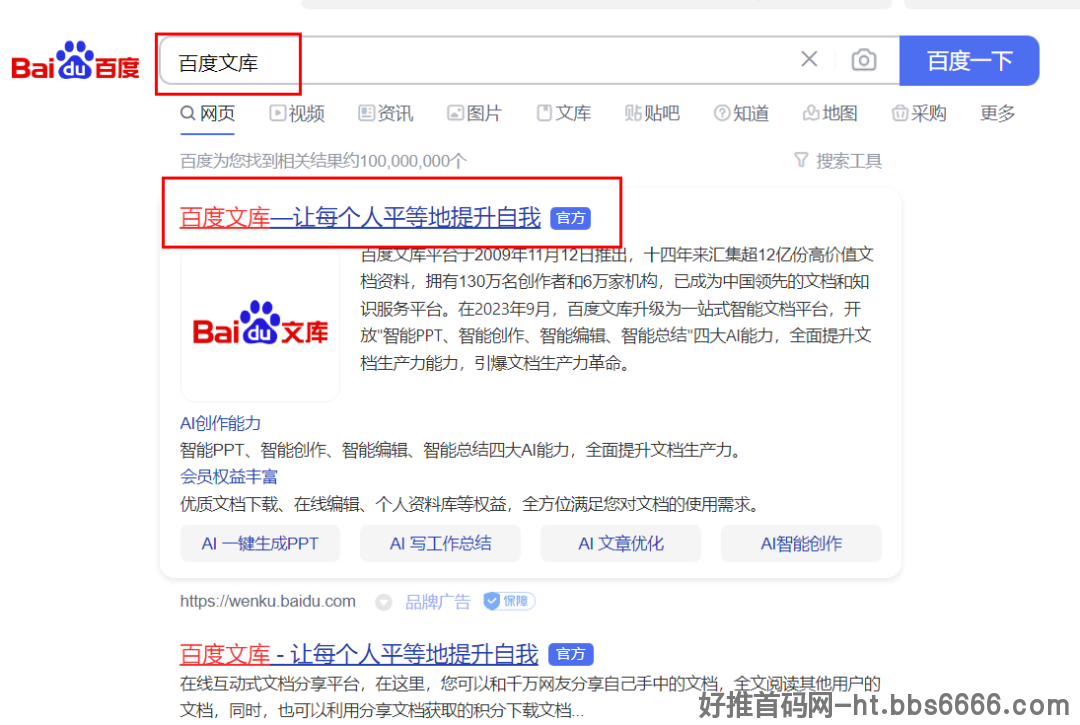This screenshot has height=725, width=1080.
Task: Go to the 贴吧 tab
Action: 652,113
